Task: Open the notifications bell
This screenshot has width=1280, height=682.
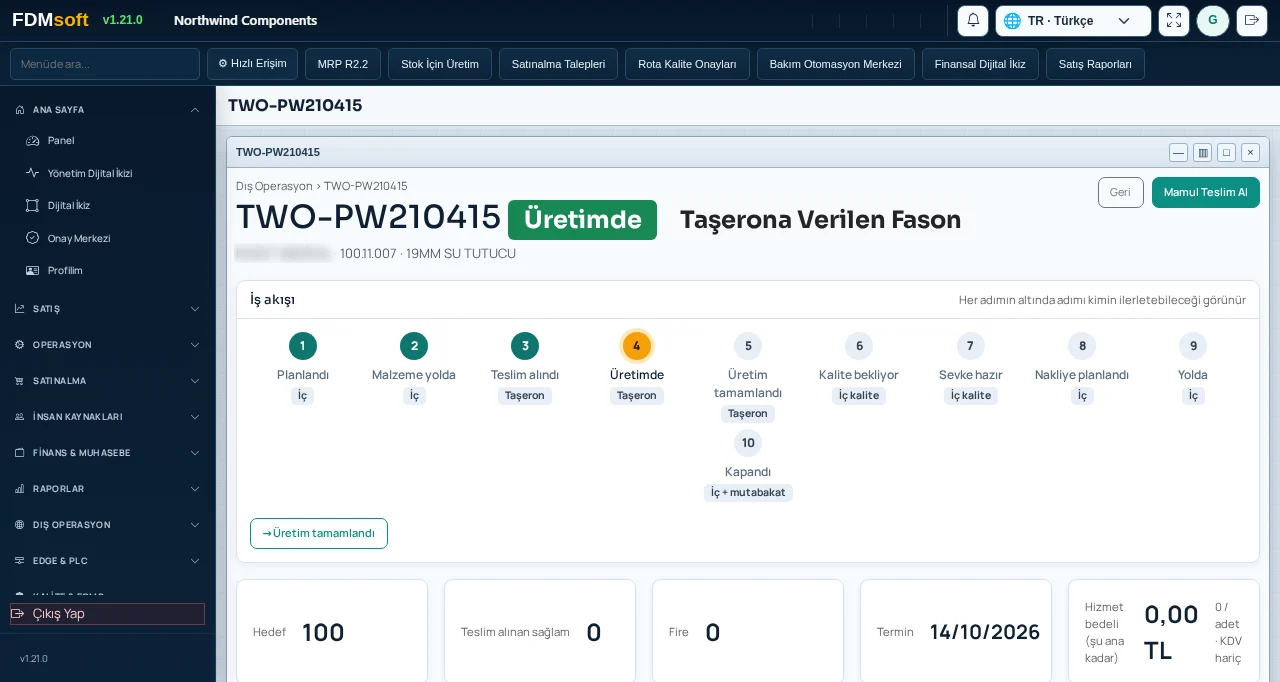Action: [x=973, y=20]
